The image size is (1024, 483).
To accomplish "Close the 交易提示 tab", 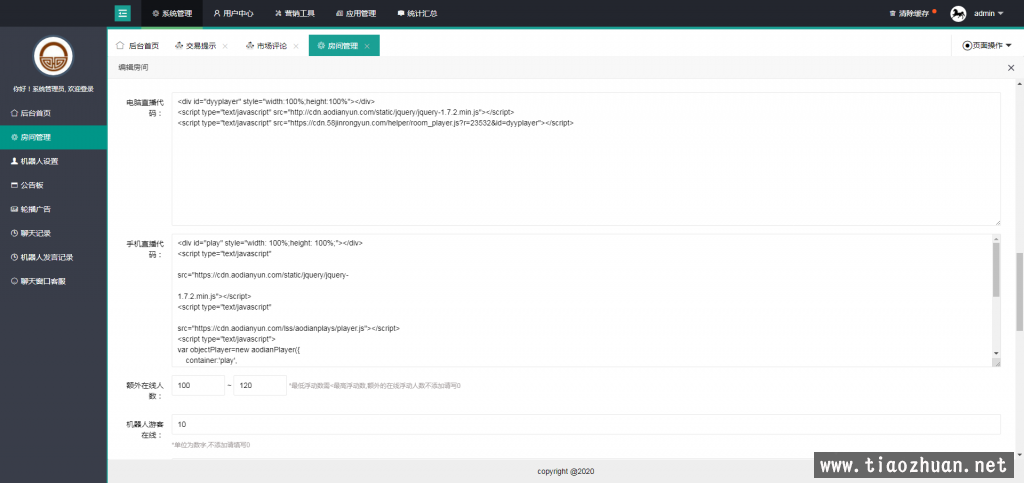I will pos(225,46).
